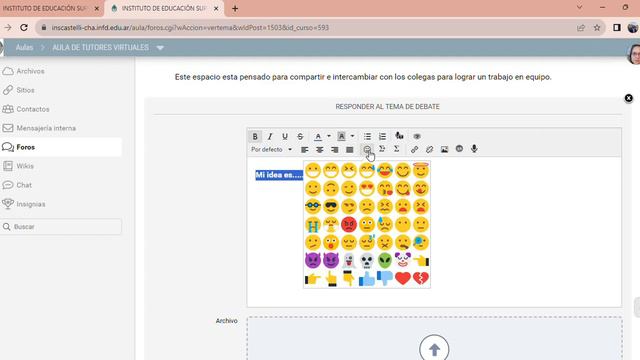640x360 pixels.
Task: Insert a hyperlink with the link icon
Action: [414, 149]
